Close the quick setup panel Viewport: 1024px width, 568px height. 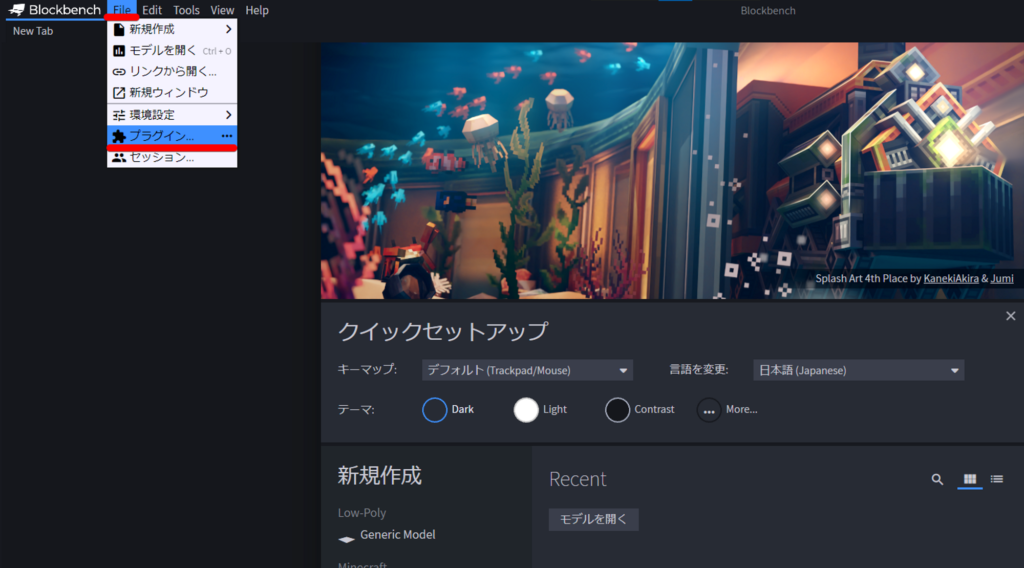(1010, 316)
